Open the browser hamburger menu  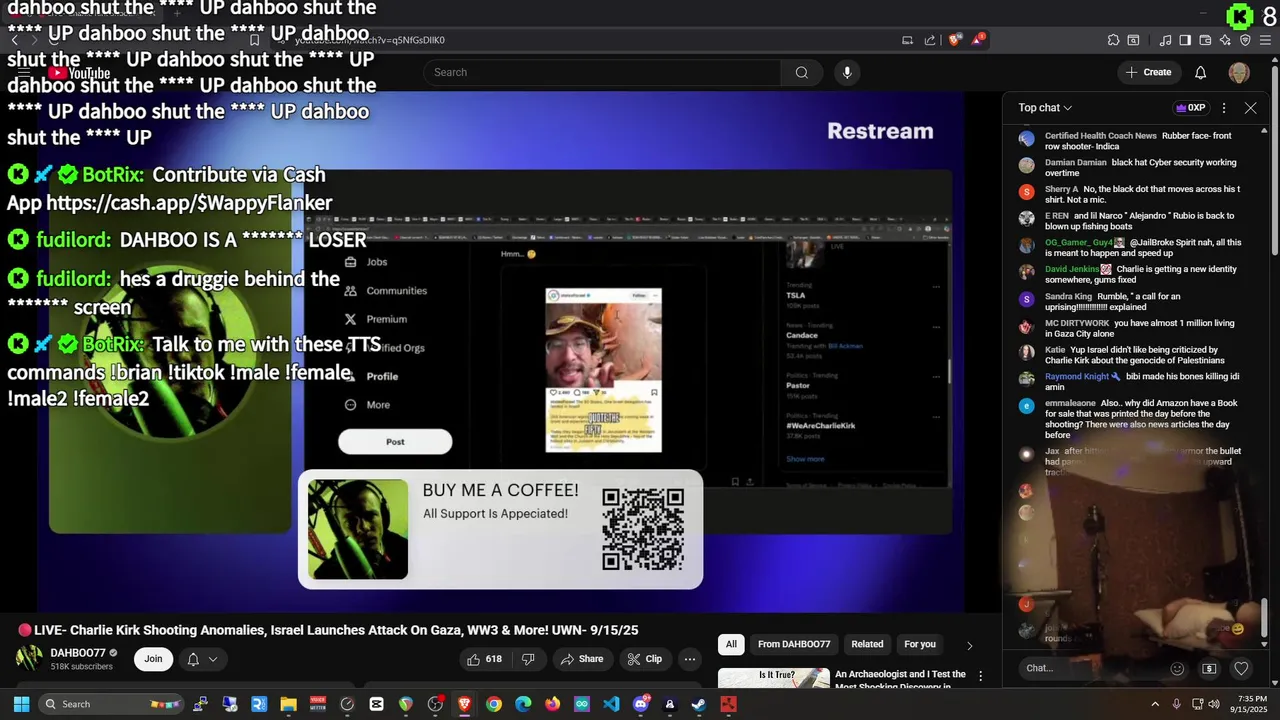[1265, 40]
